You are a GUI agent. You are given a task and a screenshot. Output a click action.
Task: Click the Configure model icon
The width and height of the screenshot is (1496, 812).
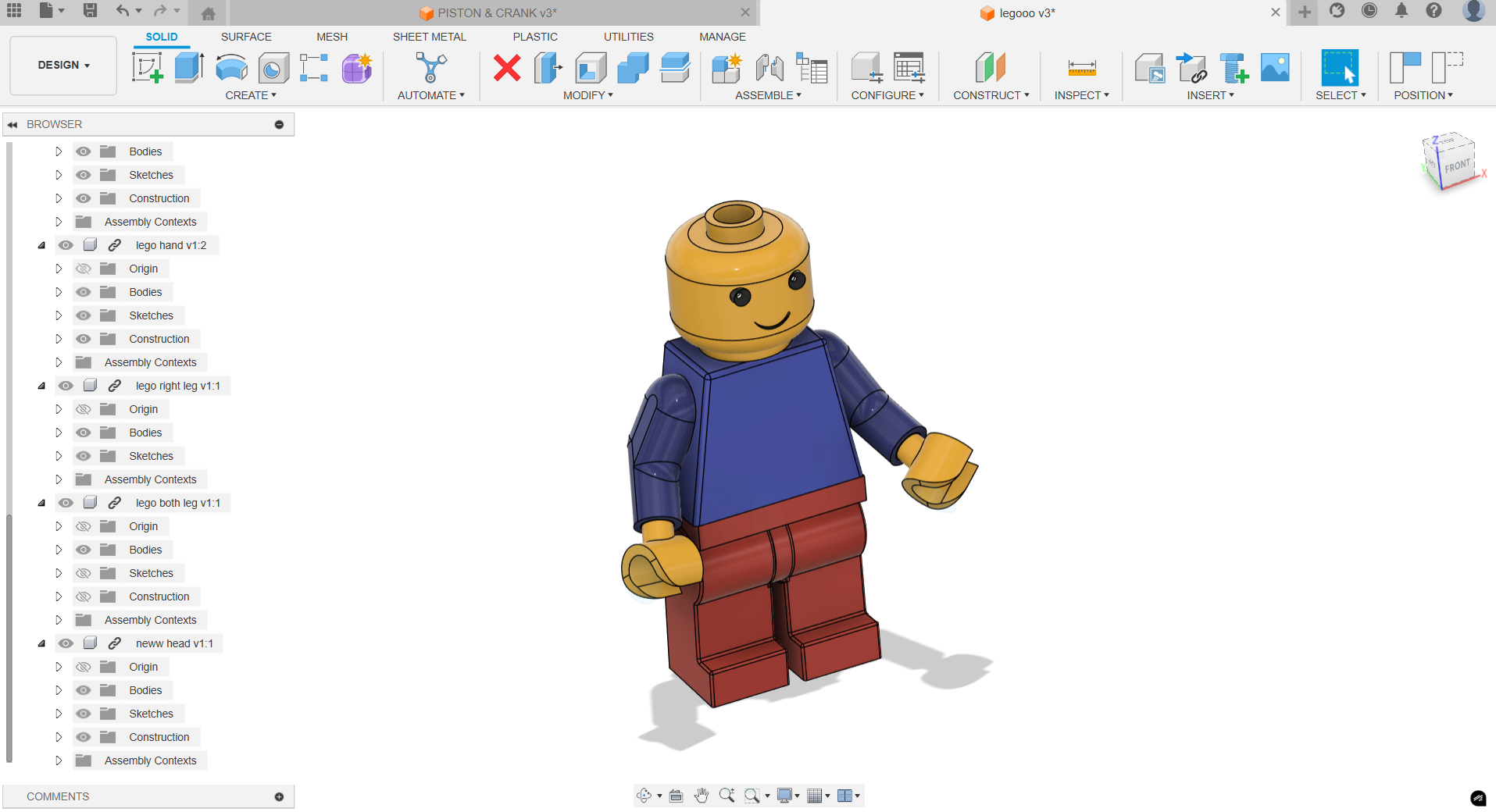click(x=866, y=68)
